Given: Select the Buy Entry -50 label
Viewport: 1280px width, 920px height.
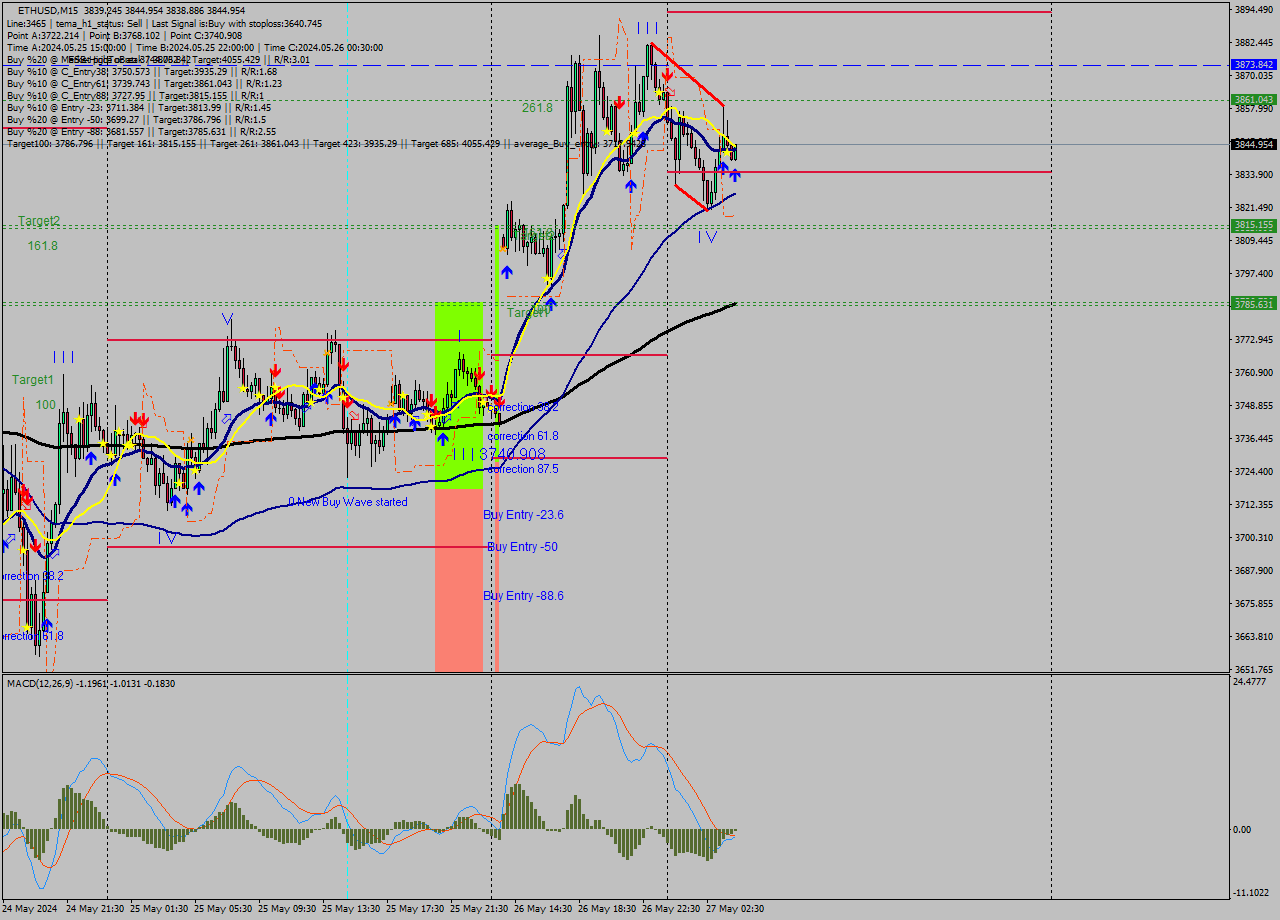Looking at the screenshot, I should pos(522,547).
